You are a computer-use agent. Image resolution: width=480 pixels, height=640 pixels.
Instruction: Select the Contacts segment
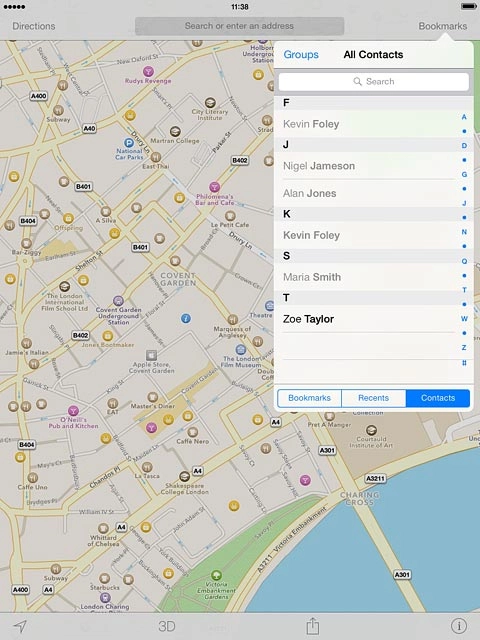tap(438, 398)
